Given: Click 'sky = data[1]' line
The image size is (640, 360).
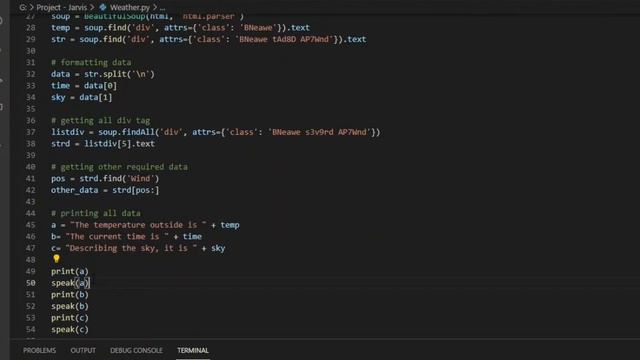Looking at the screenshot, I should [x=82, y=98].
